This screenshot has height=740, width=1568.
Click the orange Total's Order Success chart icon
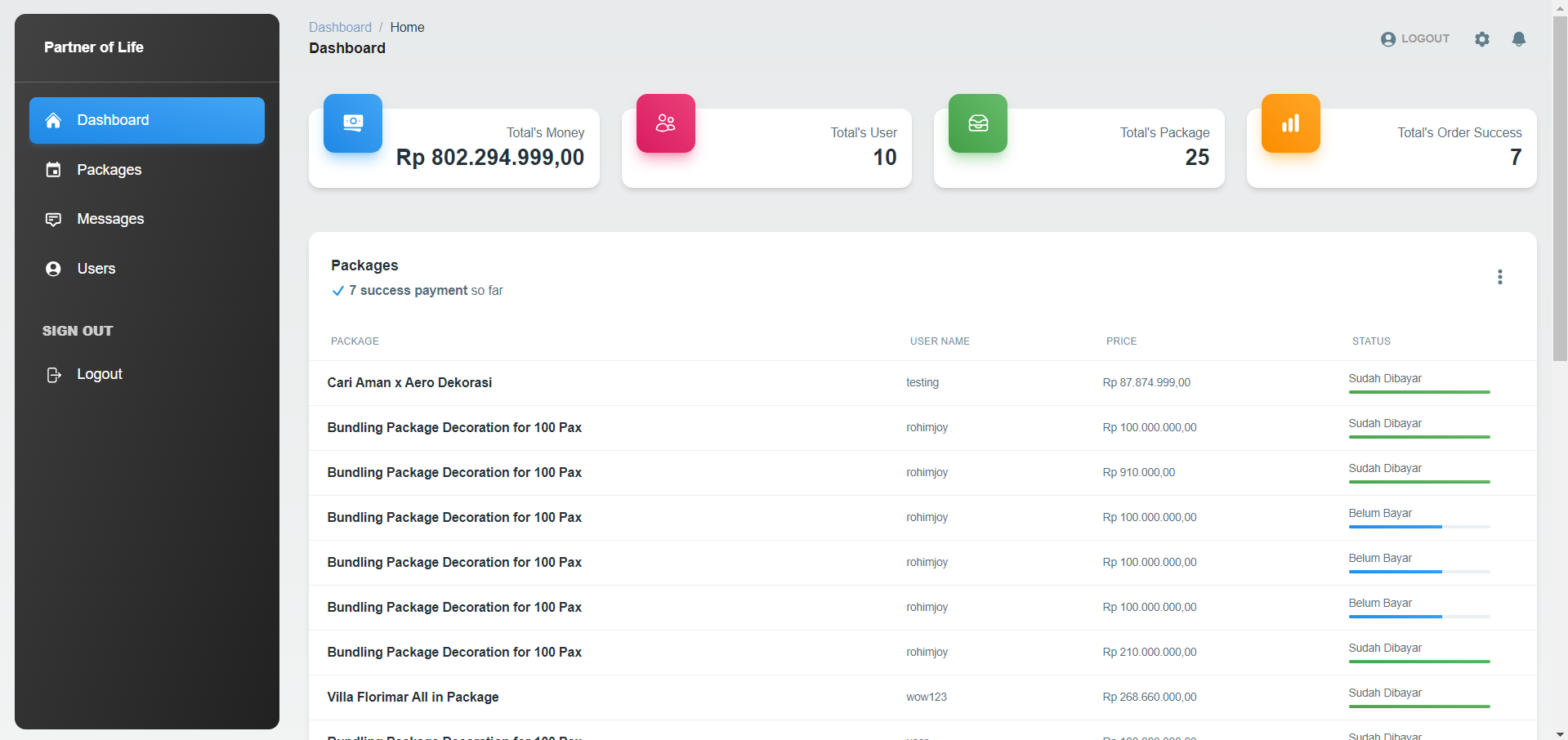[1291, 123]
